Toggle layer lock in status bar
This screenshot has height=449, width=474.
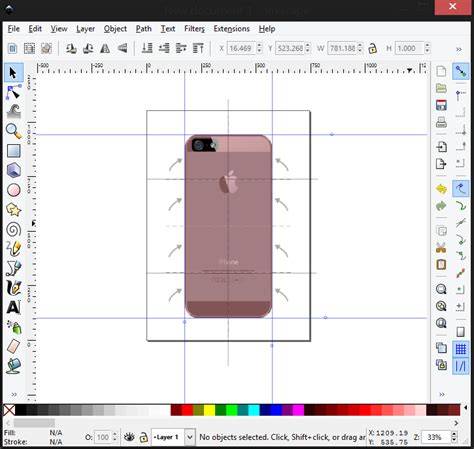pyautogui.click(x=144, y=437)
